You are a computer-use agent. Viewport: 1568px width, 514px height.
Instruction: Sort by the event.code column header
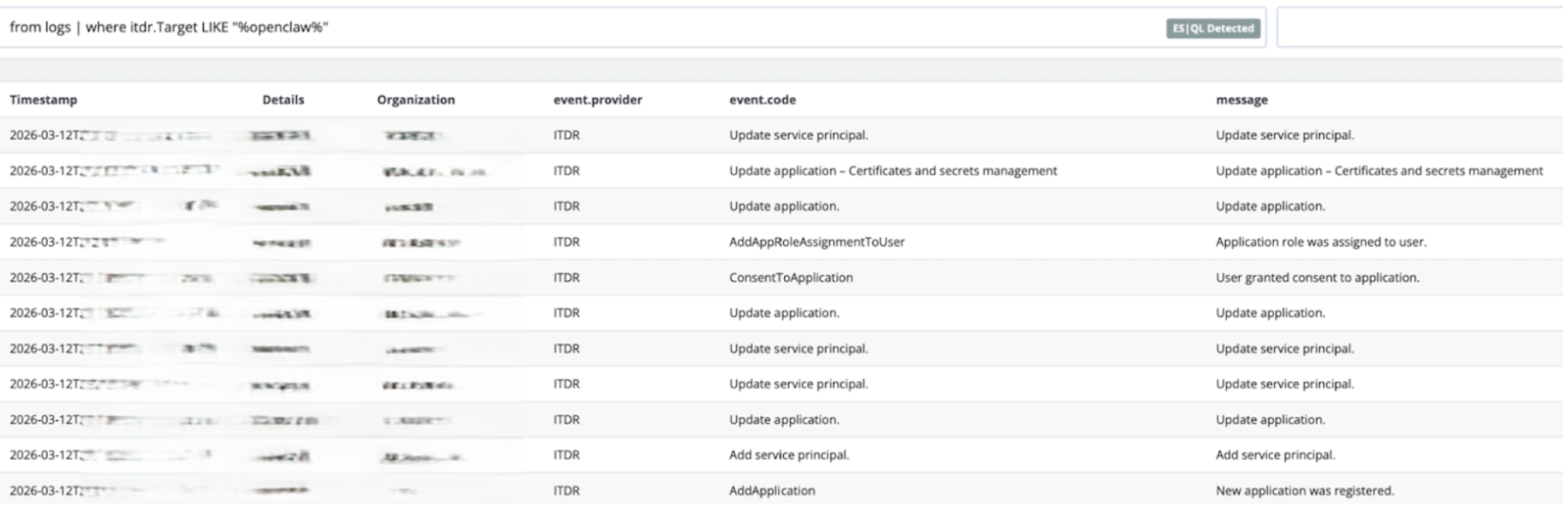pos(762,100)
